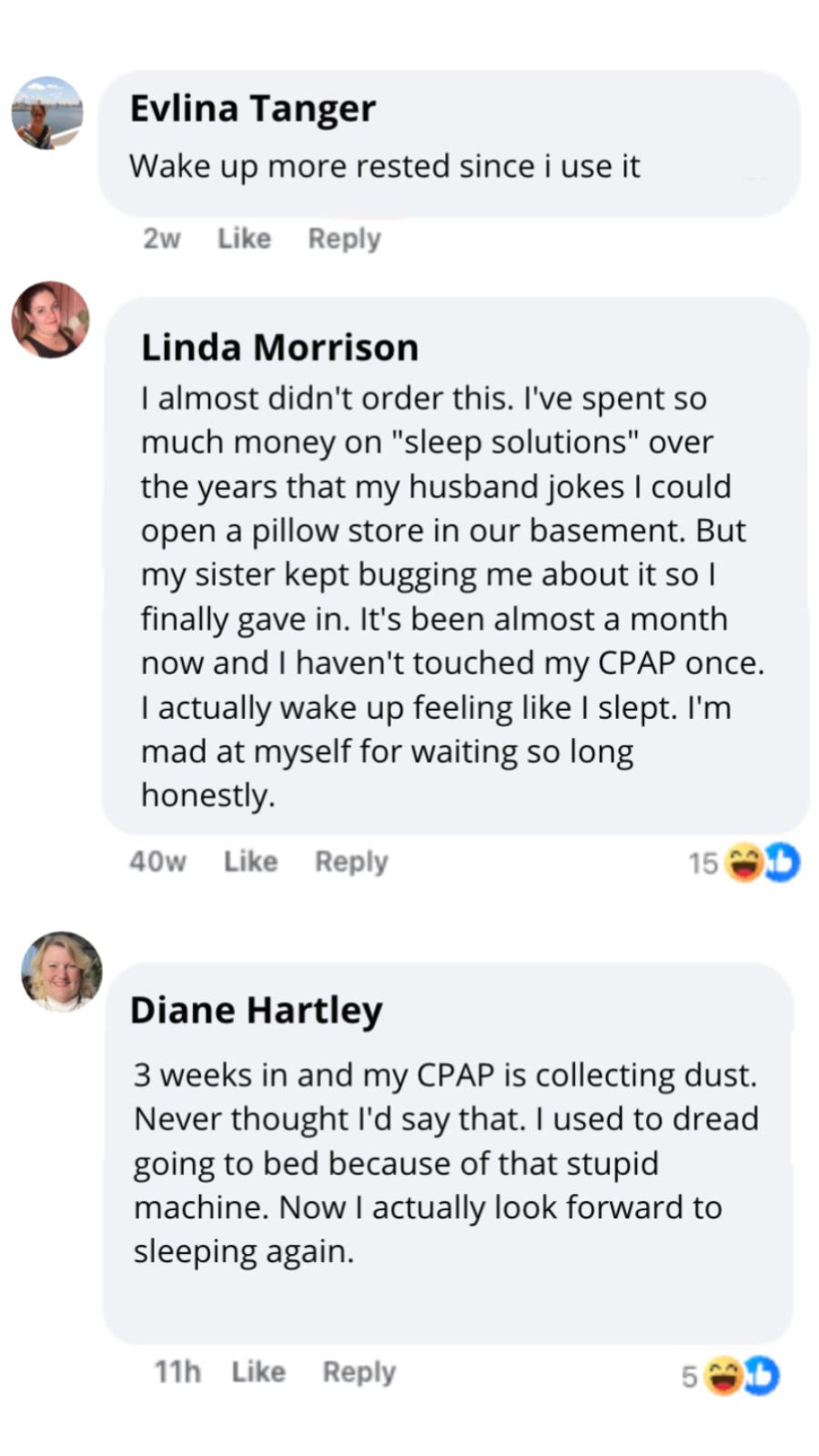
Task: Like Evlina Tanger's comment
Action: point(244,238)
